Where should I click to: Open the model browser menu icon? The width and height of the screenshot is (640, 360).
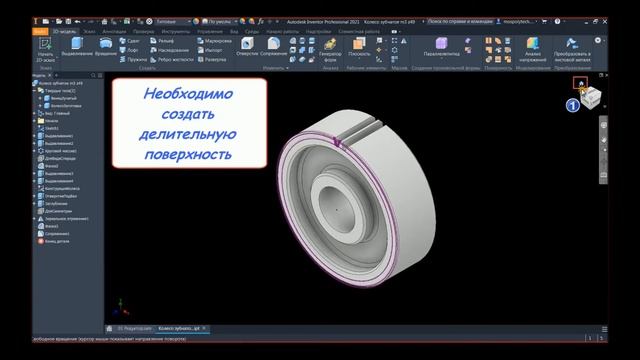pyautogui.click(x=100, y=76)
